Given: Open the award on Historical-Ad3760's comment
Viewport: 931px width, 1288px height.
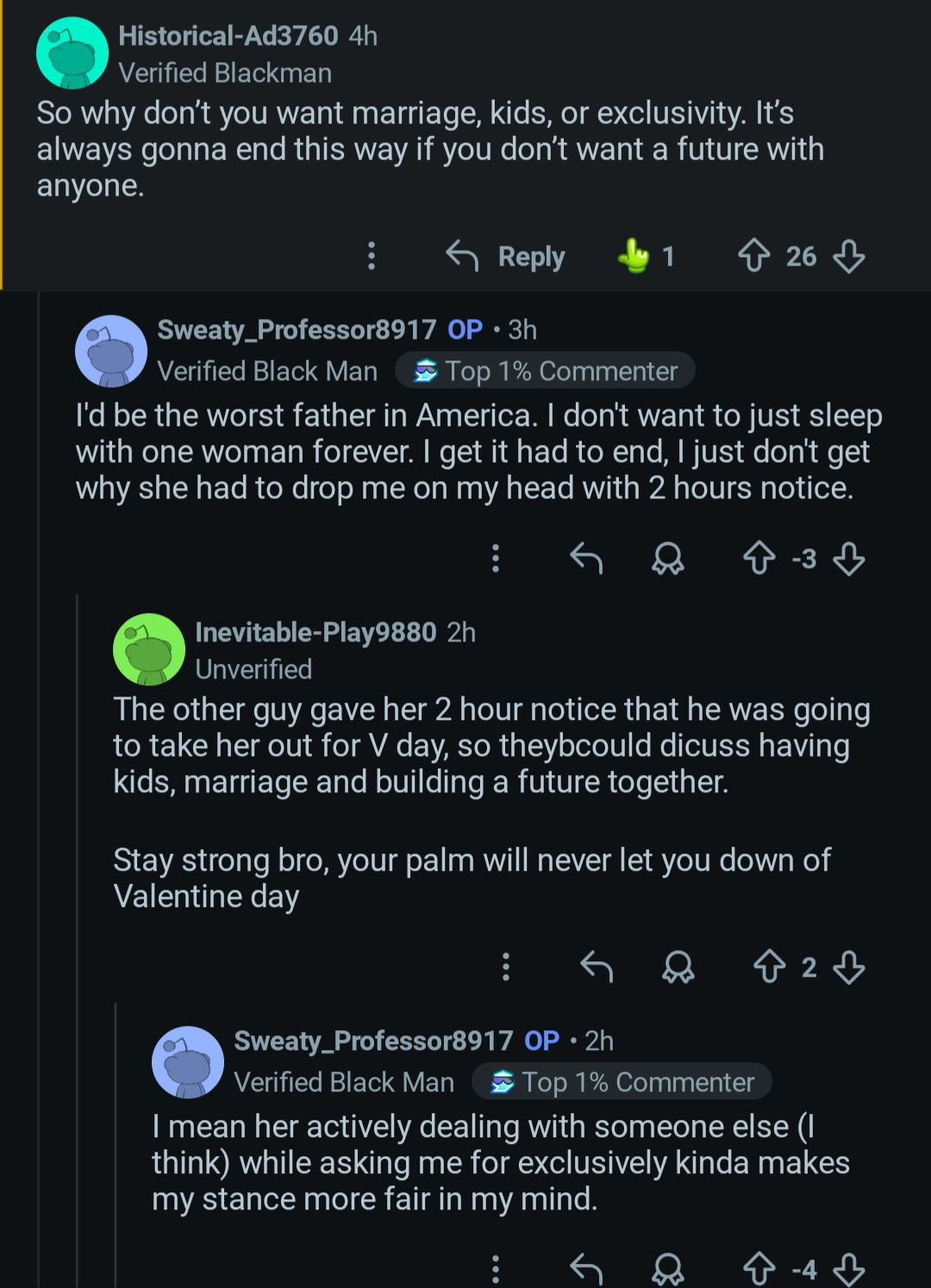Looking at the screenshot, I should (635, 256).
